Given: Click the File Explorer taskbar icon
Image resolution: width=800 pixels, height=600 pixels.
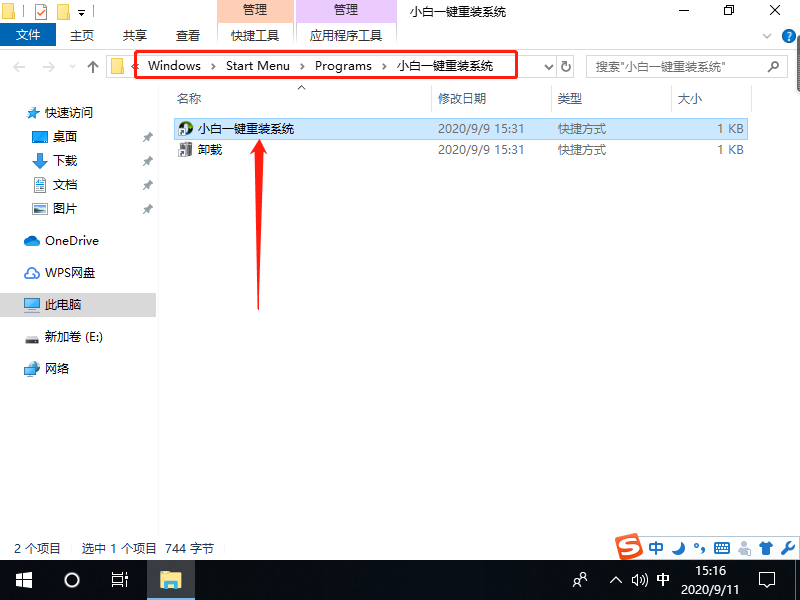Looking at the screenshot, I should point(170,580).
